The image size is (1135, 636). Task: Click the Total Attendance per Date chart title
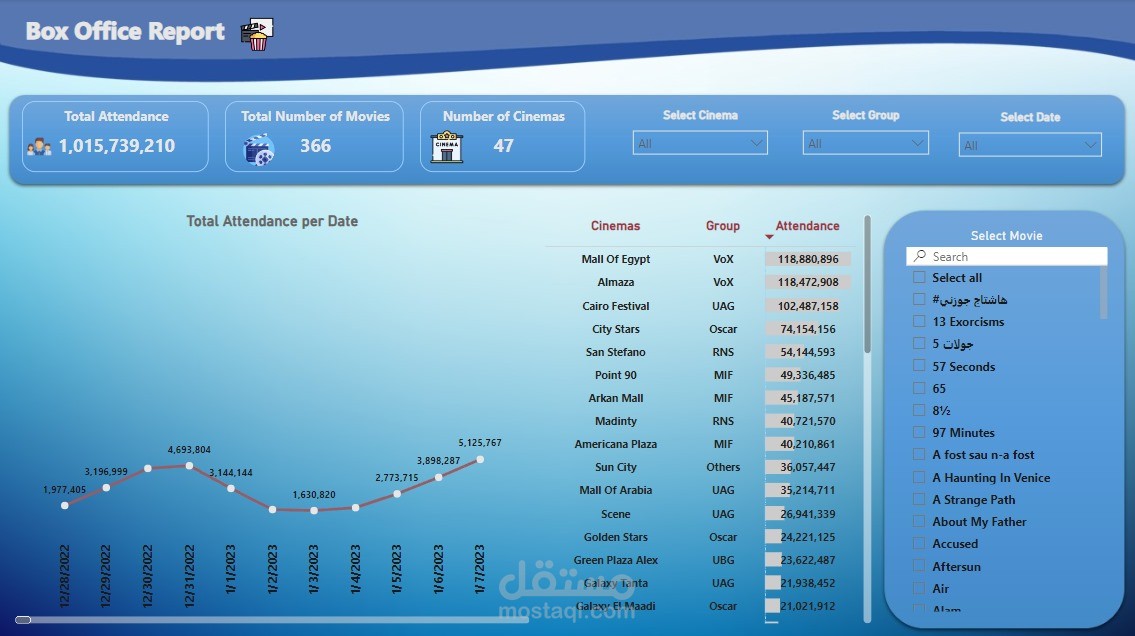272,221
